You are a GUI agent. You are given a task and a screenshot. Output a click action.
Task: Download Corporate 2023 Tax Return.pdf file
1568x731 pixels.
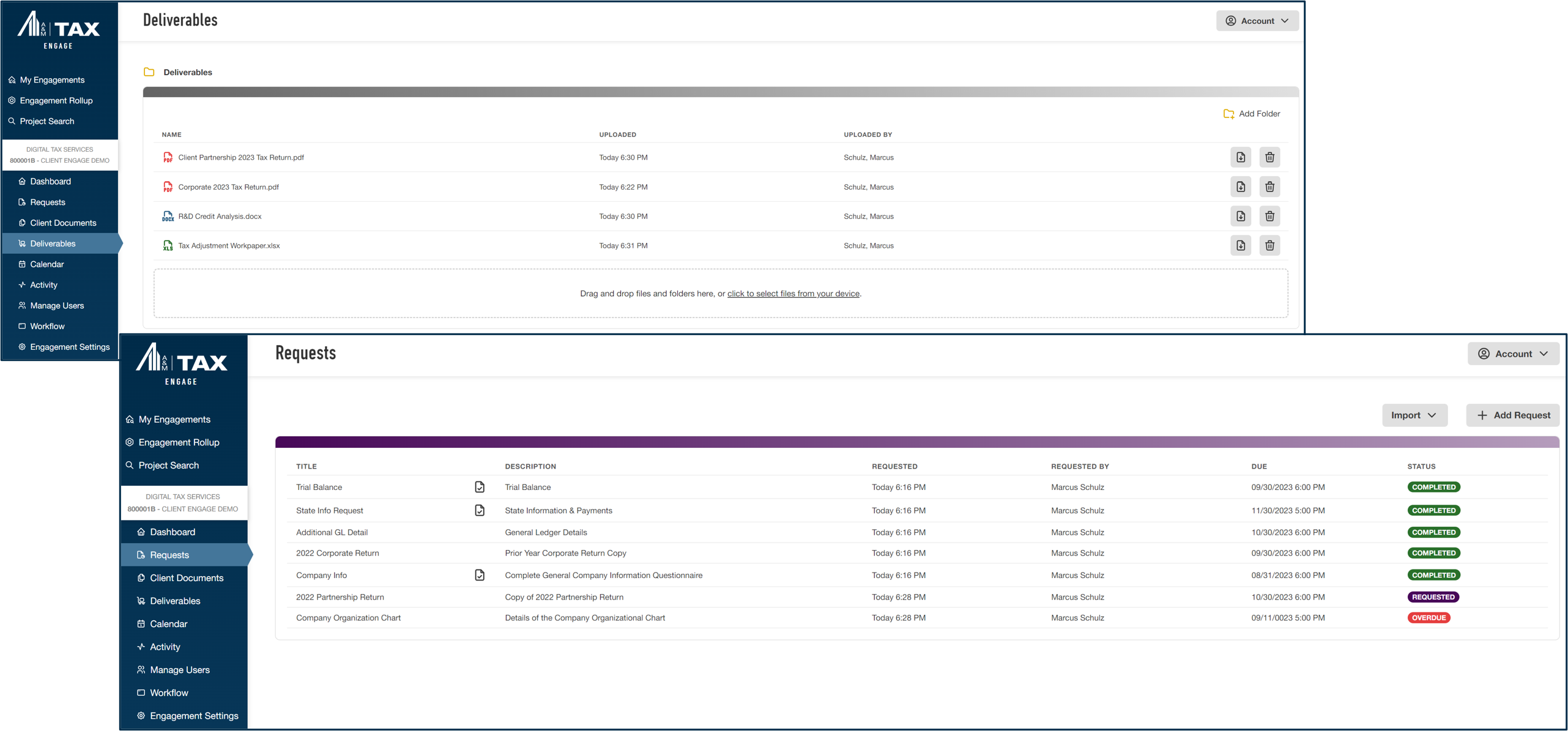click(1240, 187)
